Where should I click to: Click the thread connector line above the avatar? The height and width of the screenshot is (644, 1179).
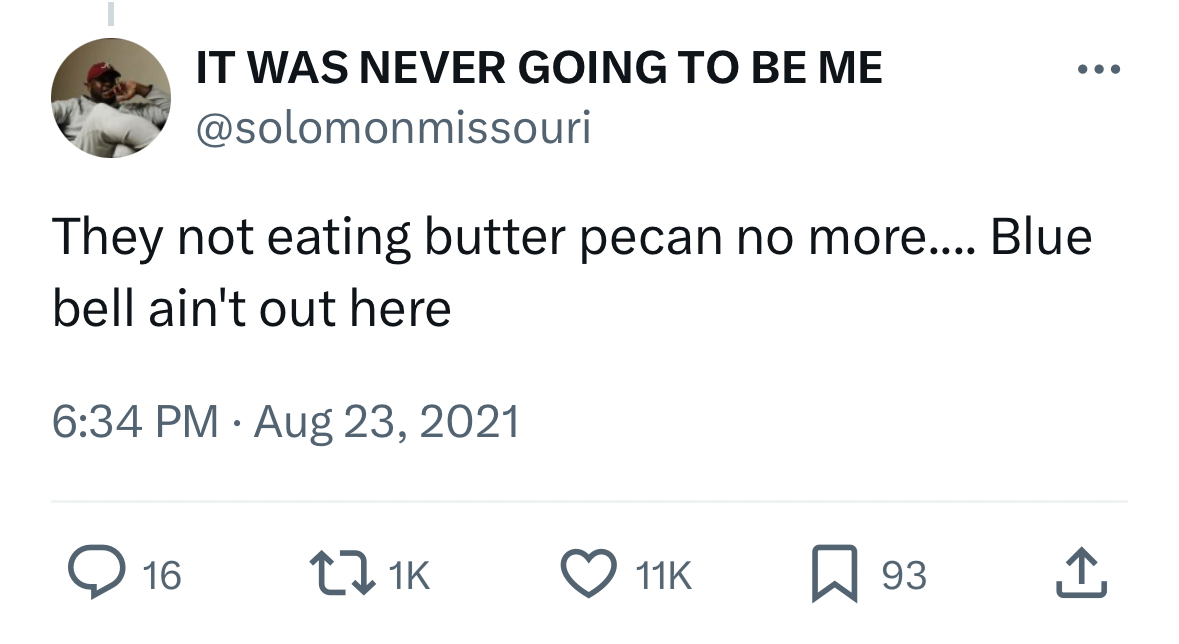[x=111, y=14]
